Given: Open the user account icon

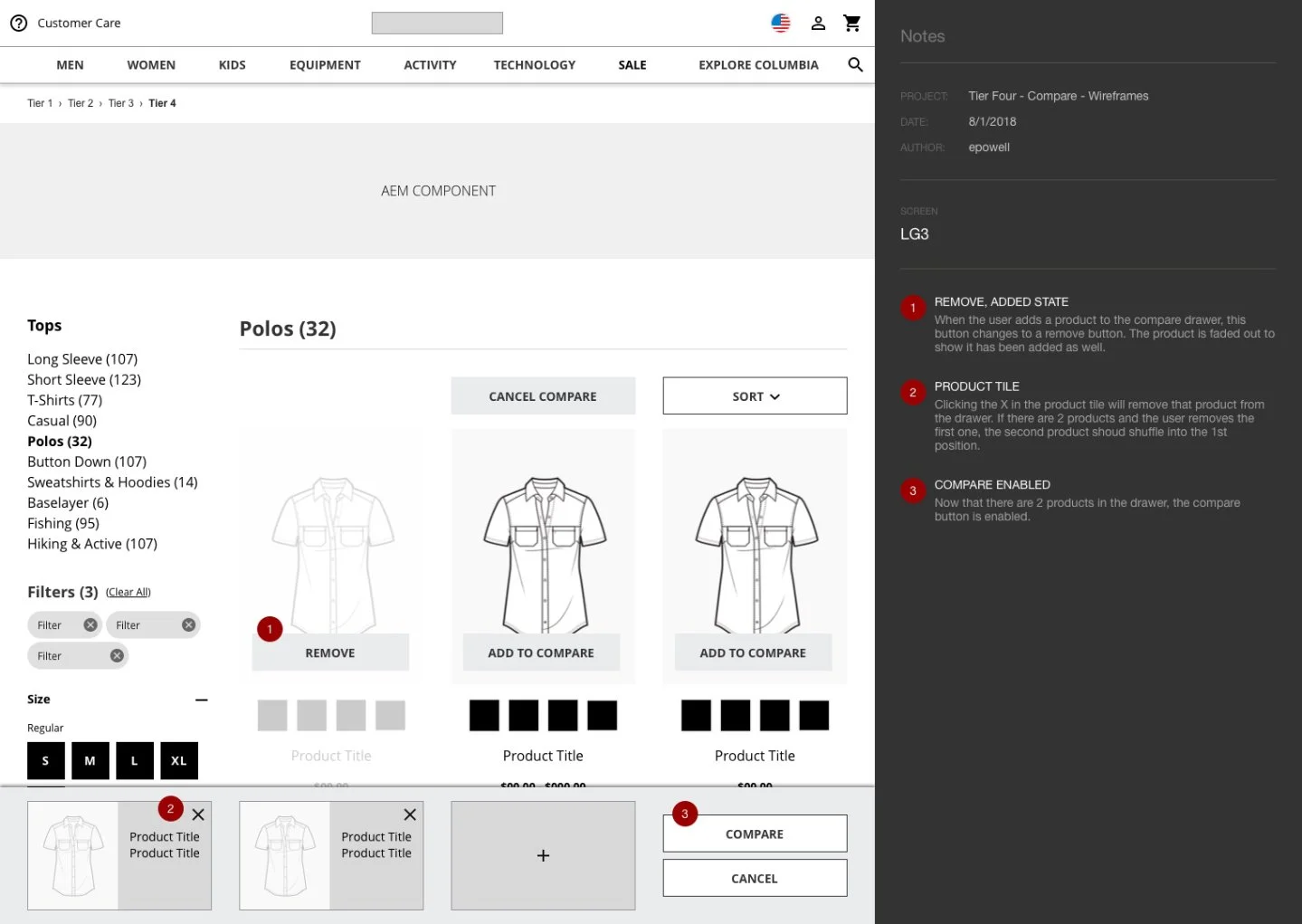Looking at the screenshot, I should pyautogui.click(x=818, y=24).
